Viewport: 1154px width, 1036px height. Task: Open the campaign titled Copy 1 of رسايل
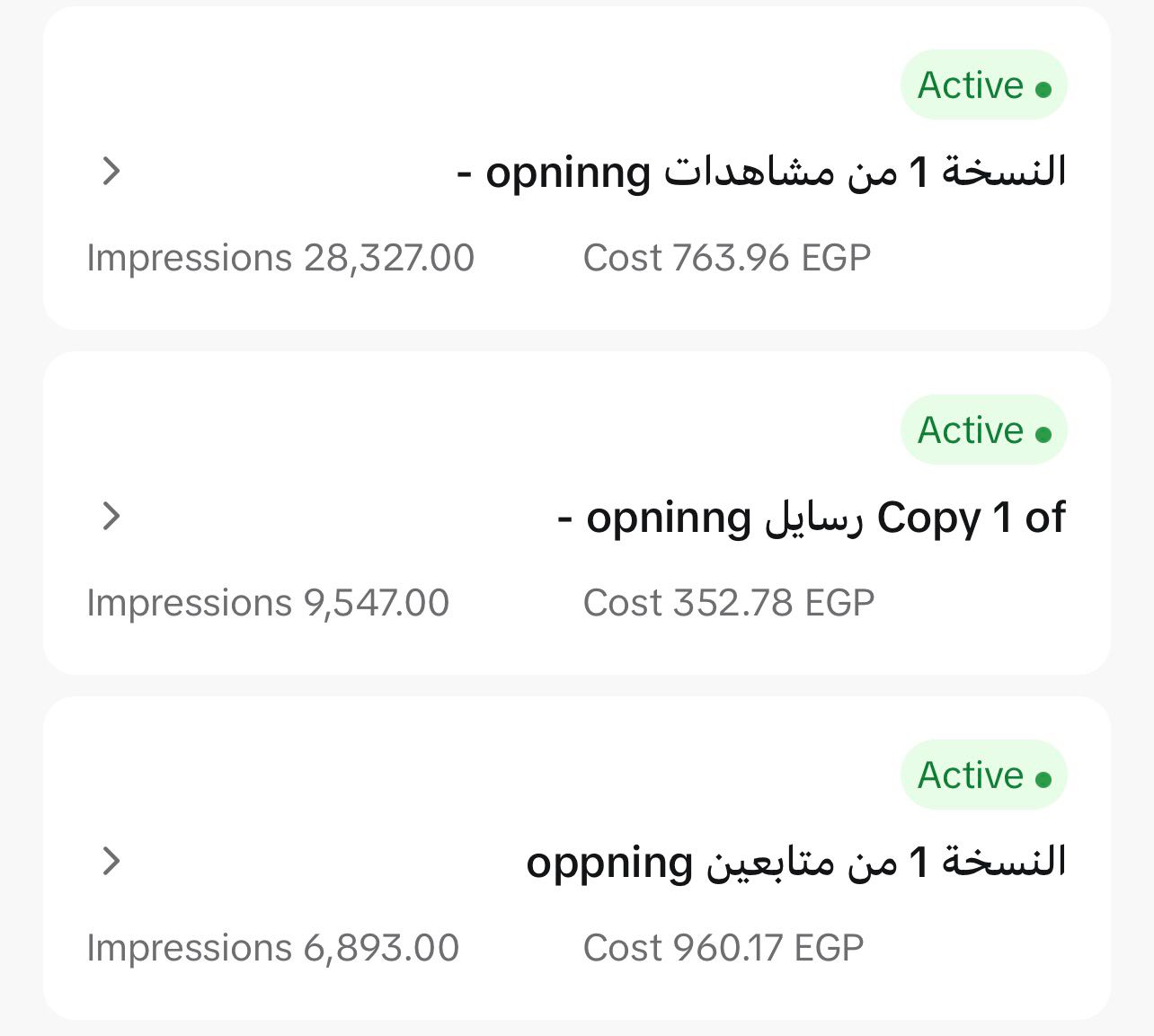(812, 518)
